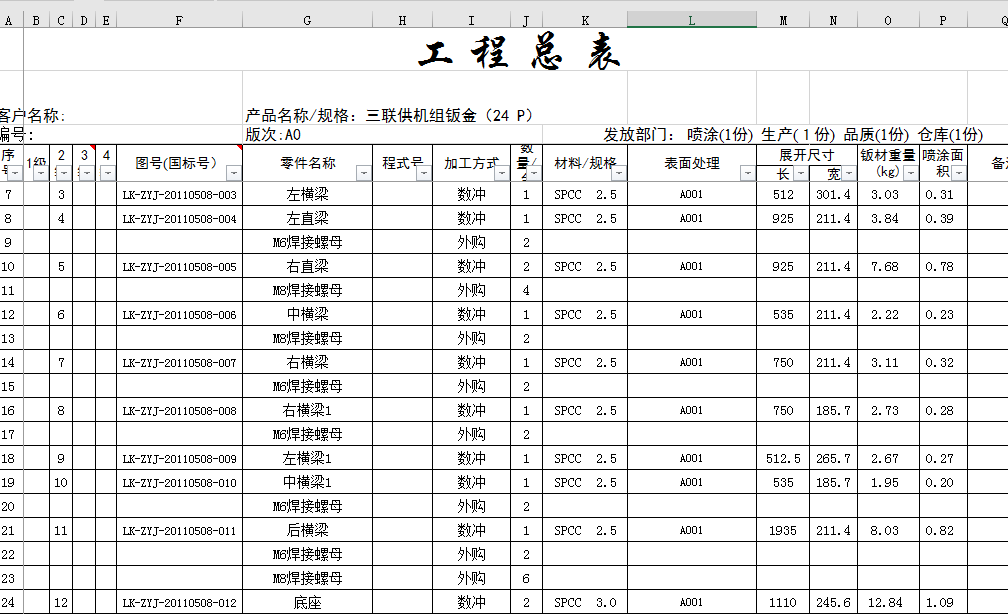The width and height of the screenshot is (1008, 614).
Task: Open the 图号(国标号) filter dropdown
Action: coord(233,173)
